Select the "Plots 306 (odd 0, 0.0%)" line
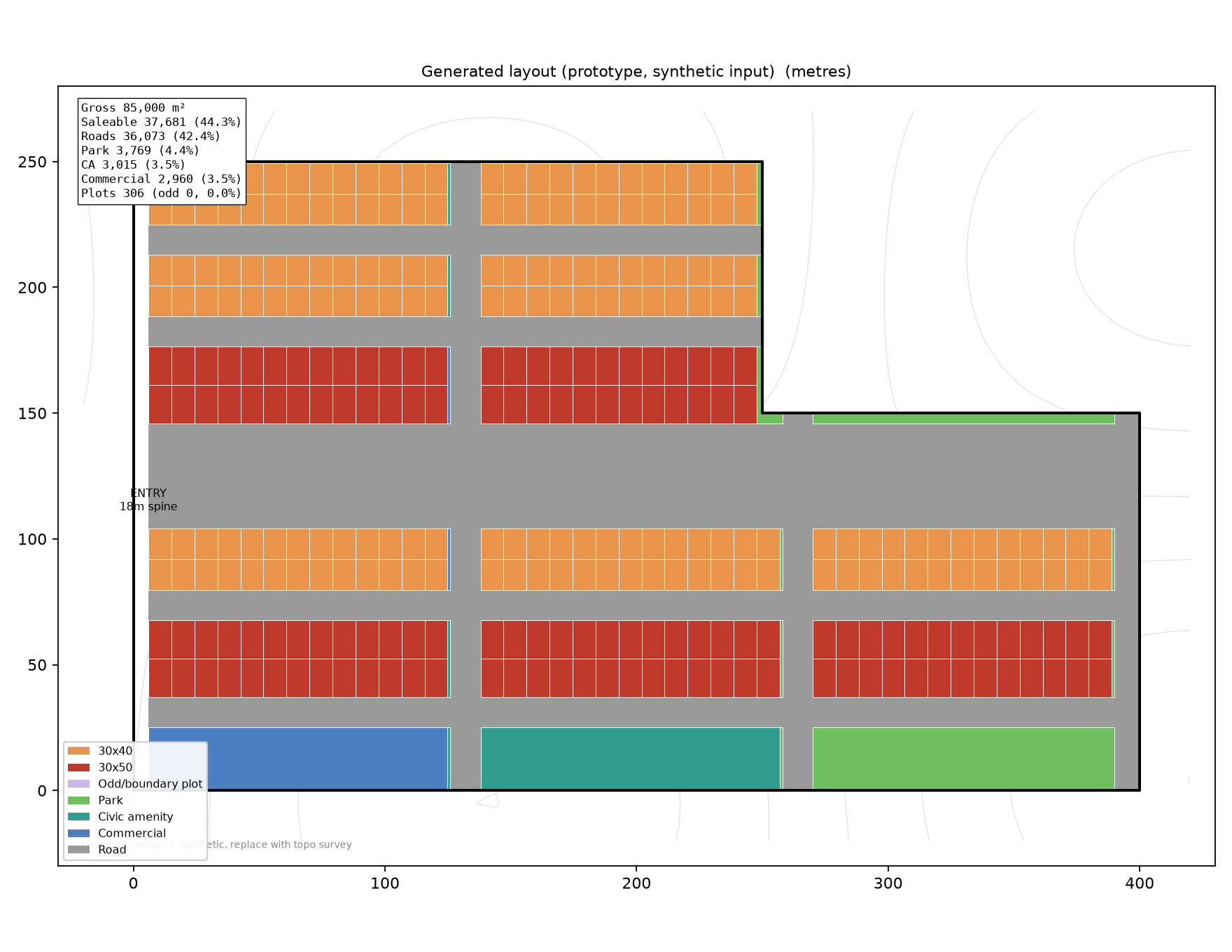 pyautogui.click(x=161, y=193)
